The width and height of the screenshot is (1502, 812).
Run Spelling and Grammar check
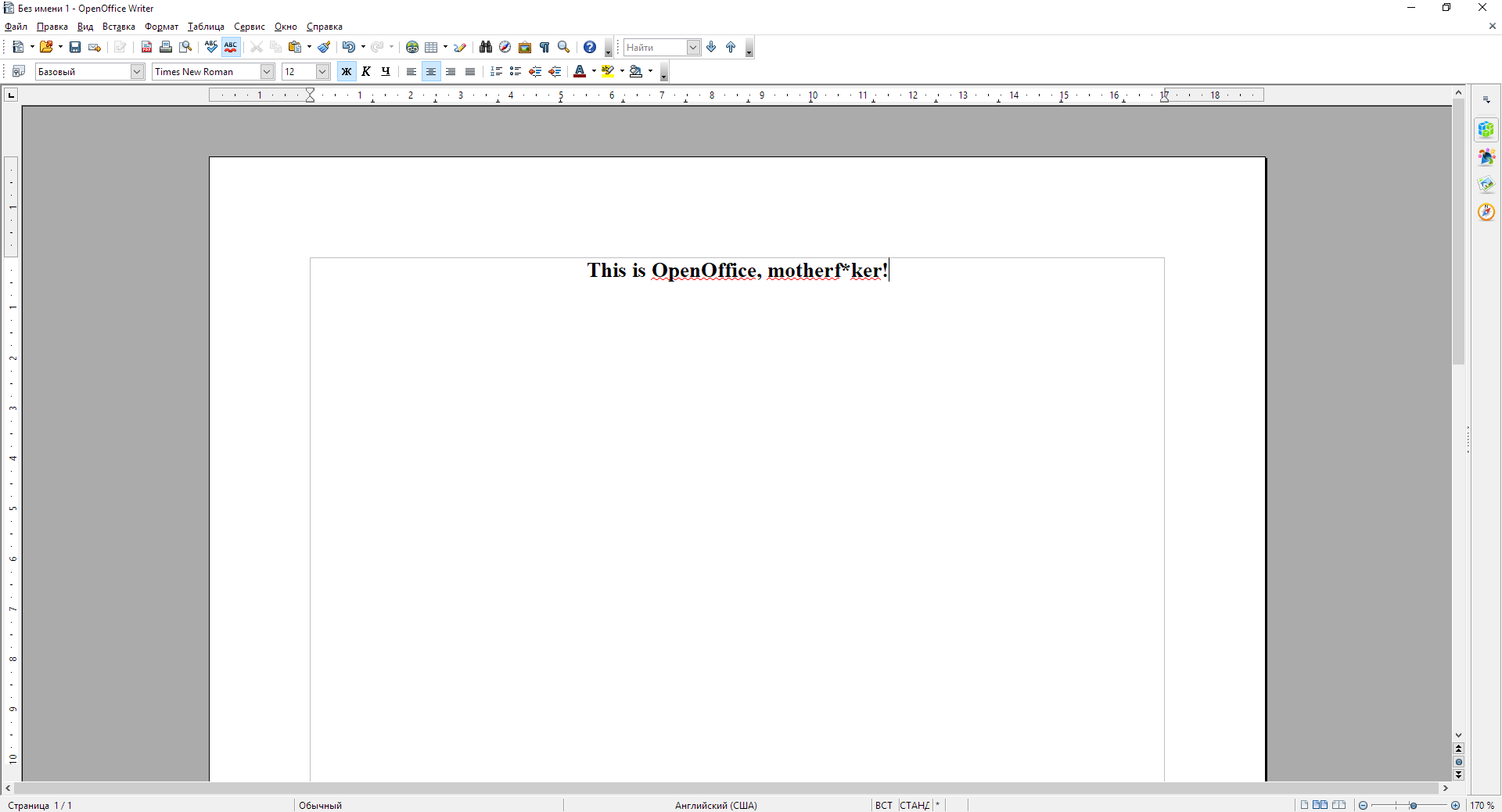pyautogui.click(x=211, y=47)
